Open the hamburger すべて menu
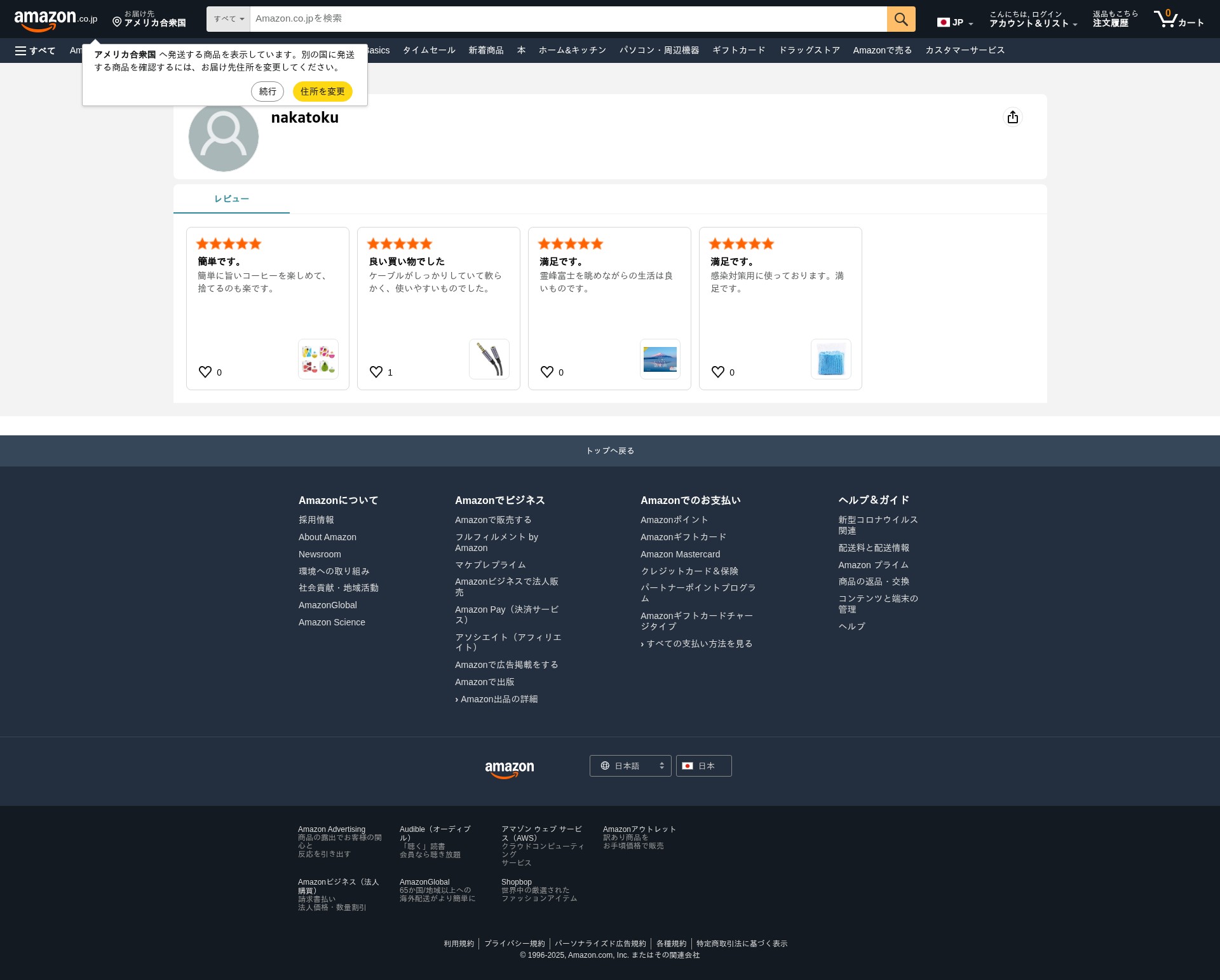The image size is (1220, 980). (36, 50)
